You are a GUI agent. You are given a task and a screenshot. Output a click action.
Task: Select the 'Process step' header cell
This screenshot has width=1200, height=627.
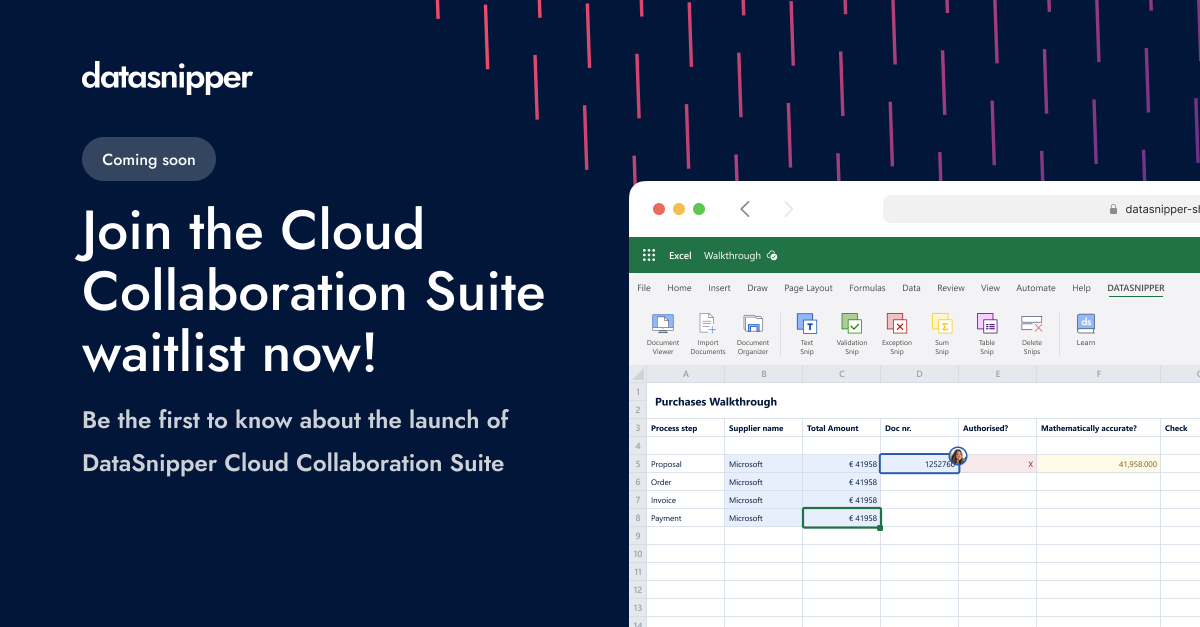point(686,428)
